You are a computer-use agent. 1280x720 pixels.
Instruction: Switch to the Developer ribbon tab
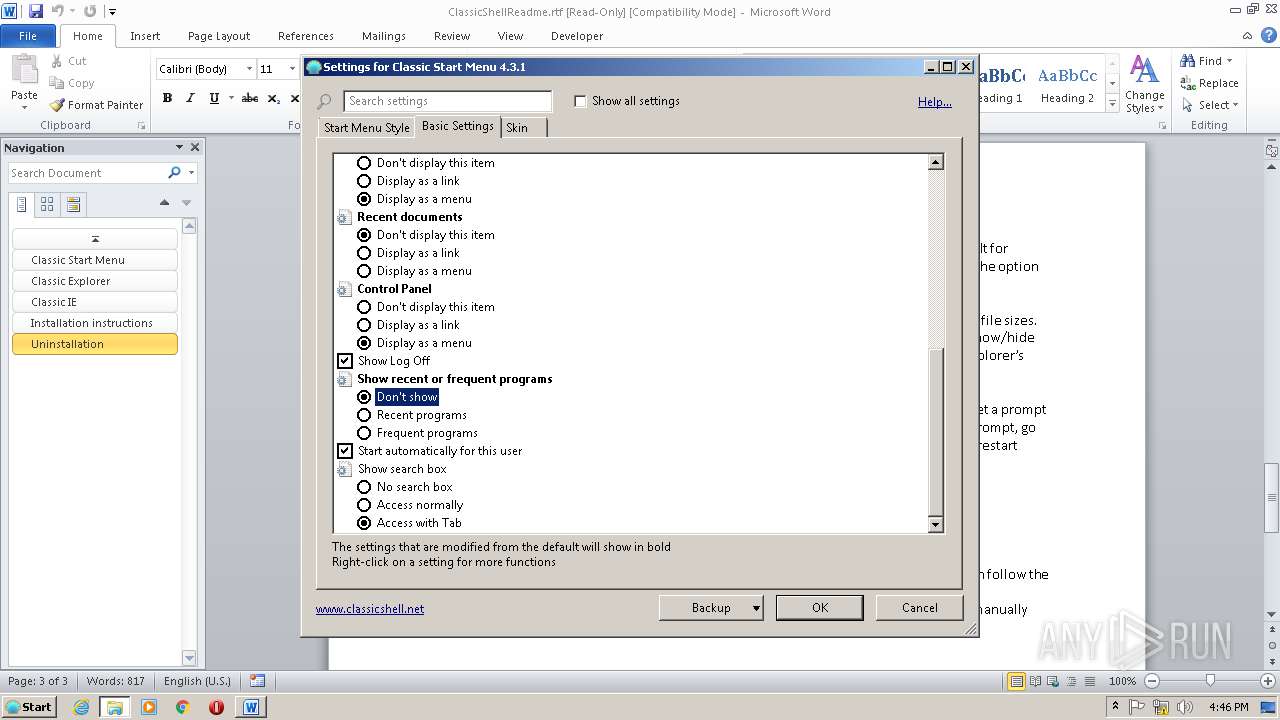577,36
